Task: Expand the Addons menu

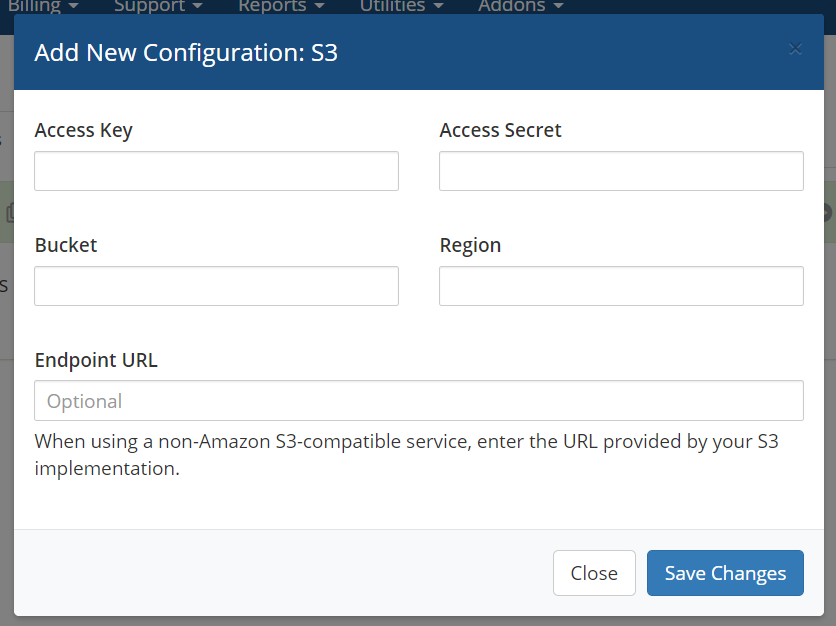Action: click(x=520, y=7)
